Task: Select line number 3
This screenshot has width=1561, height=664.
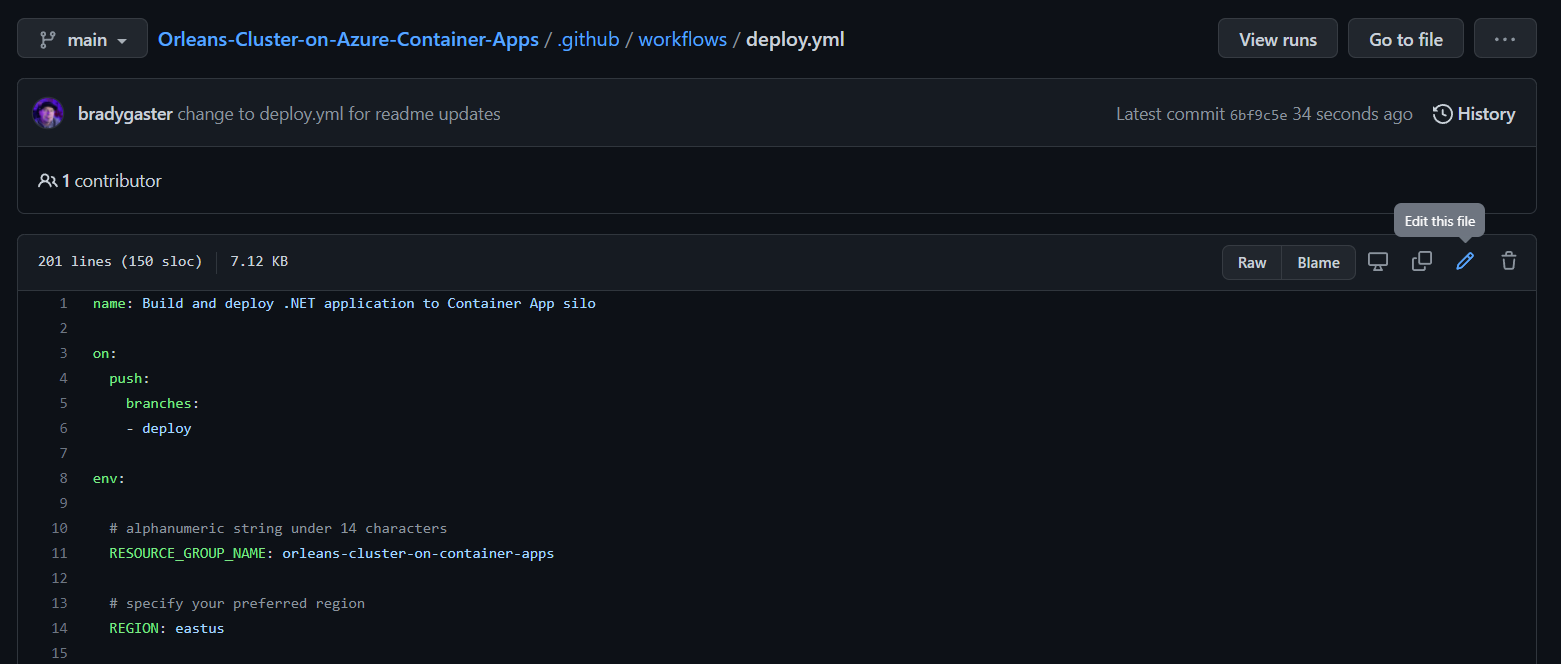Action: pyautogui.click(x=63, y=353)
